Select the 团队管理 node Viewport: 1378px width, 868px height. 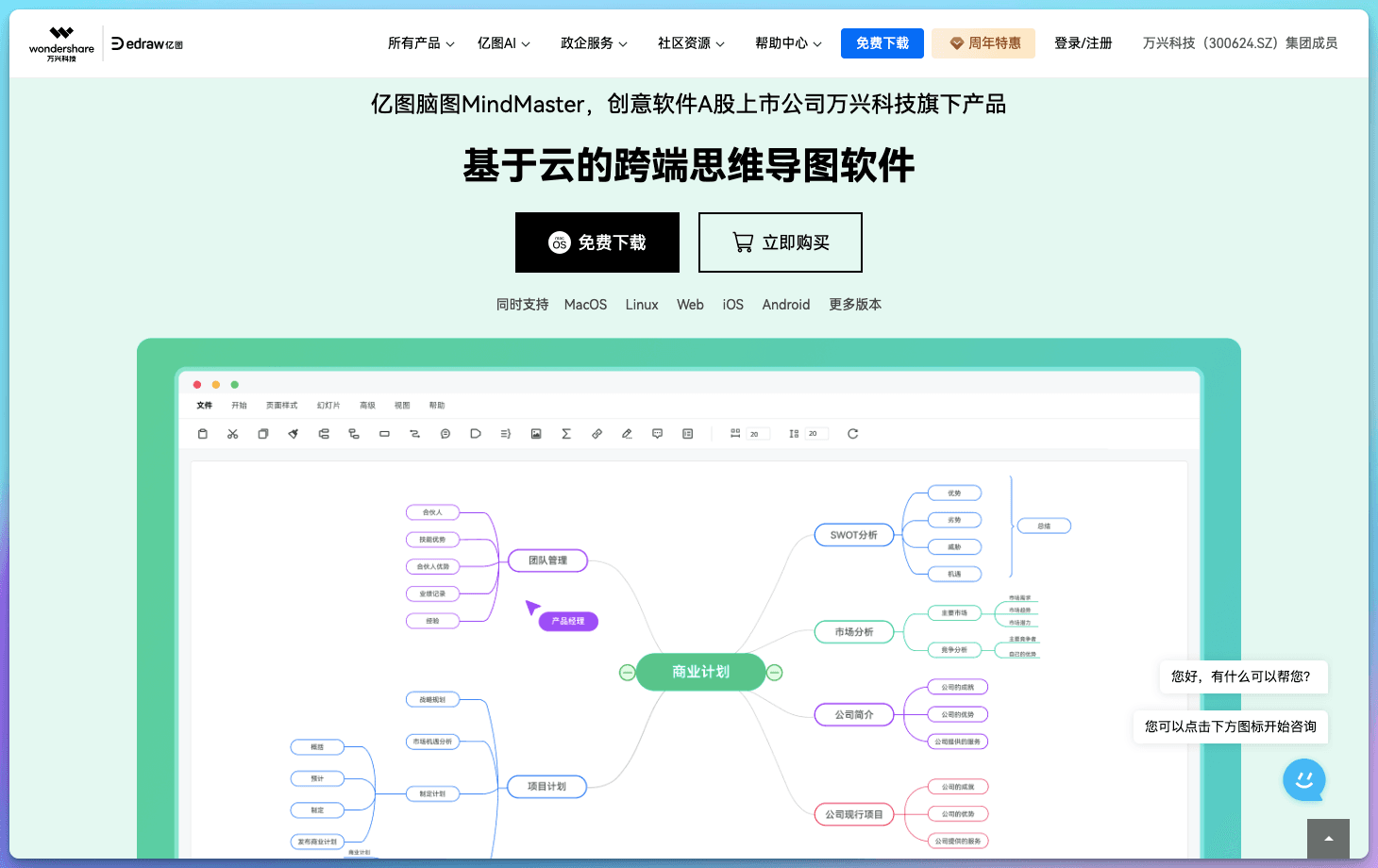(x=547, y=560)
